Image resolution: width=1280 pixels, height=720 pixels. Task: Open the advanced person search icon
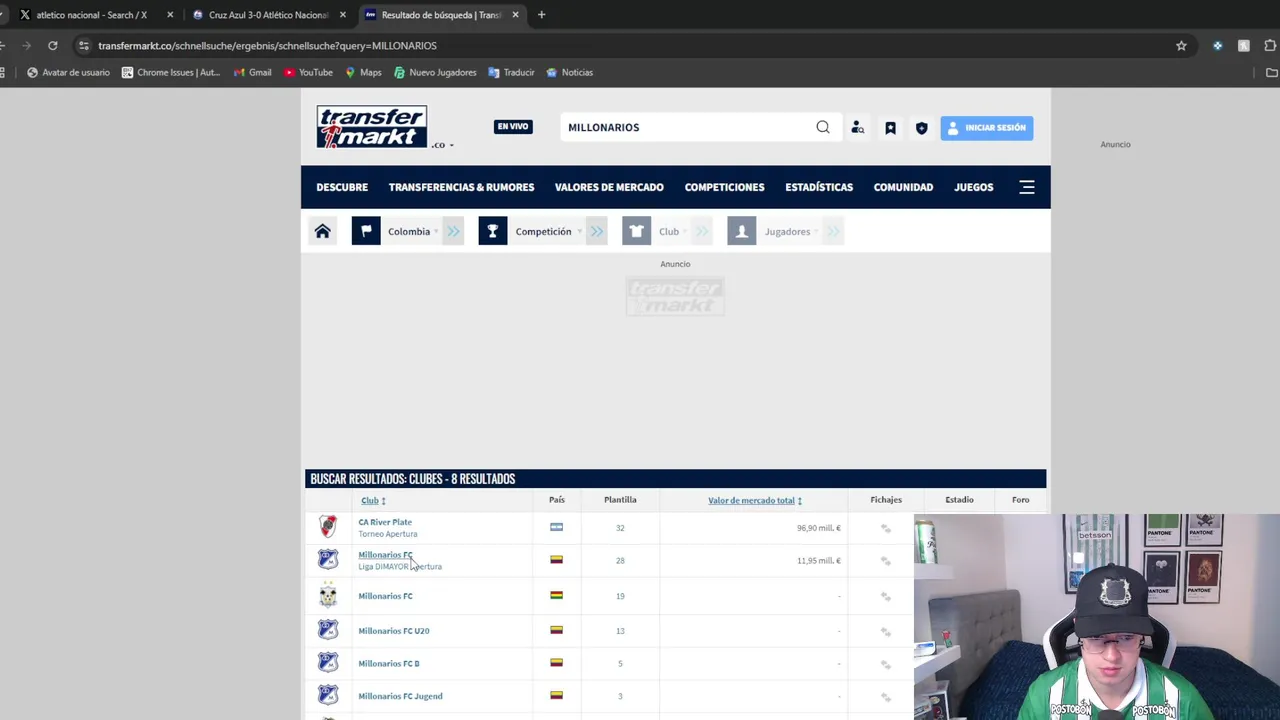coord(857,128)
